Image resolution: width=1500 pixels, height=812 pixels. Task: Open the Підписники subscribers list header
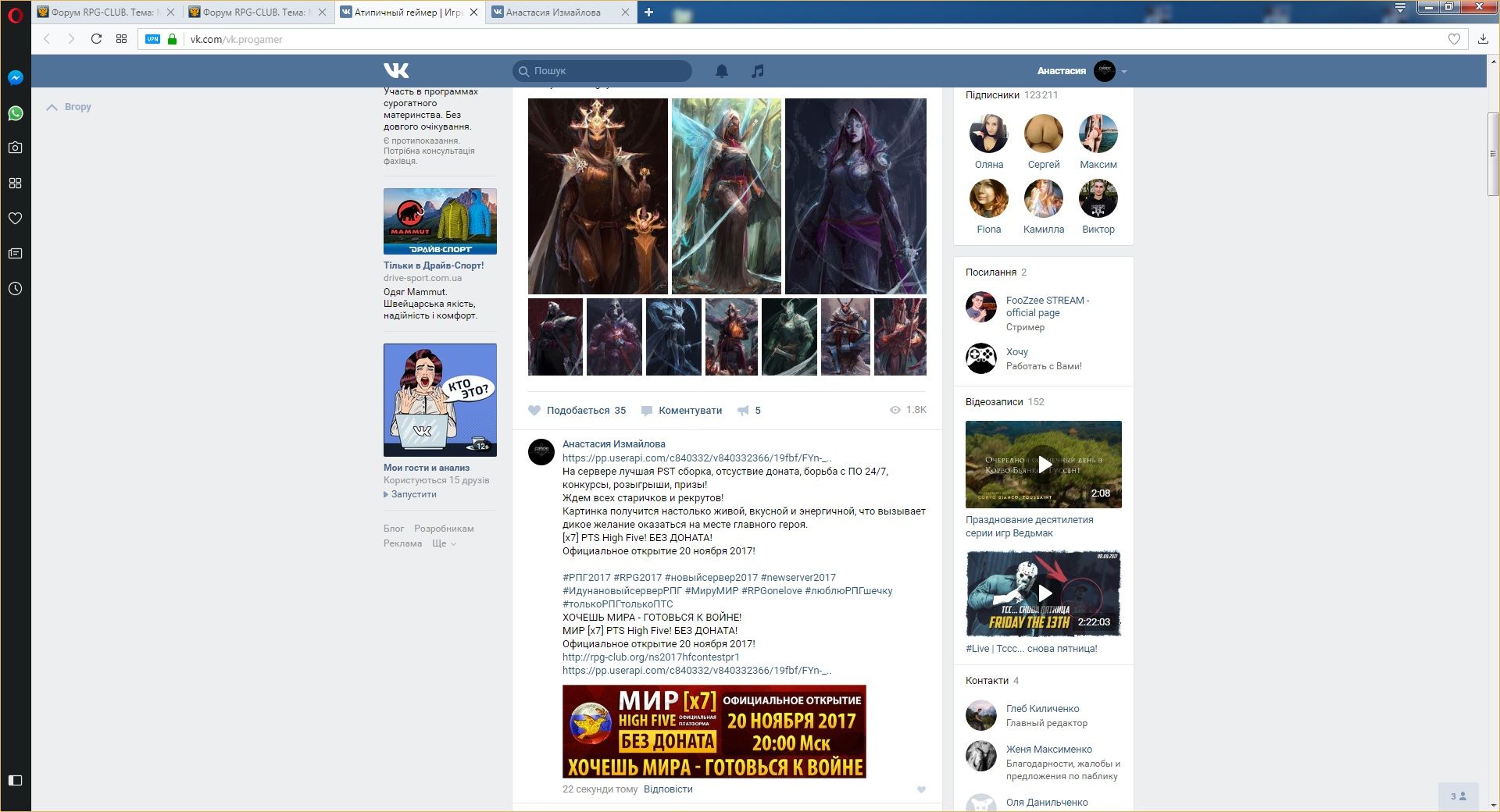pyautogui.click(x=1012, y=94)
